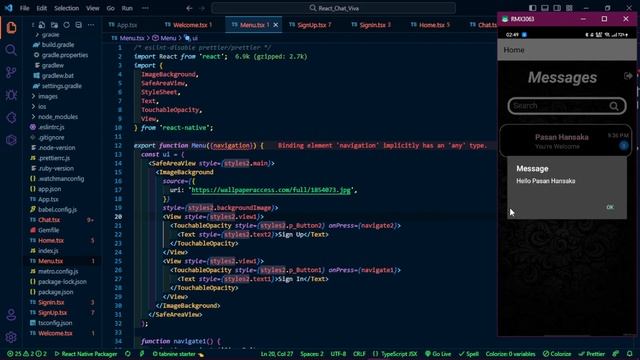Click the UTF-8 encoding indicator

pos(338,354)
